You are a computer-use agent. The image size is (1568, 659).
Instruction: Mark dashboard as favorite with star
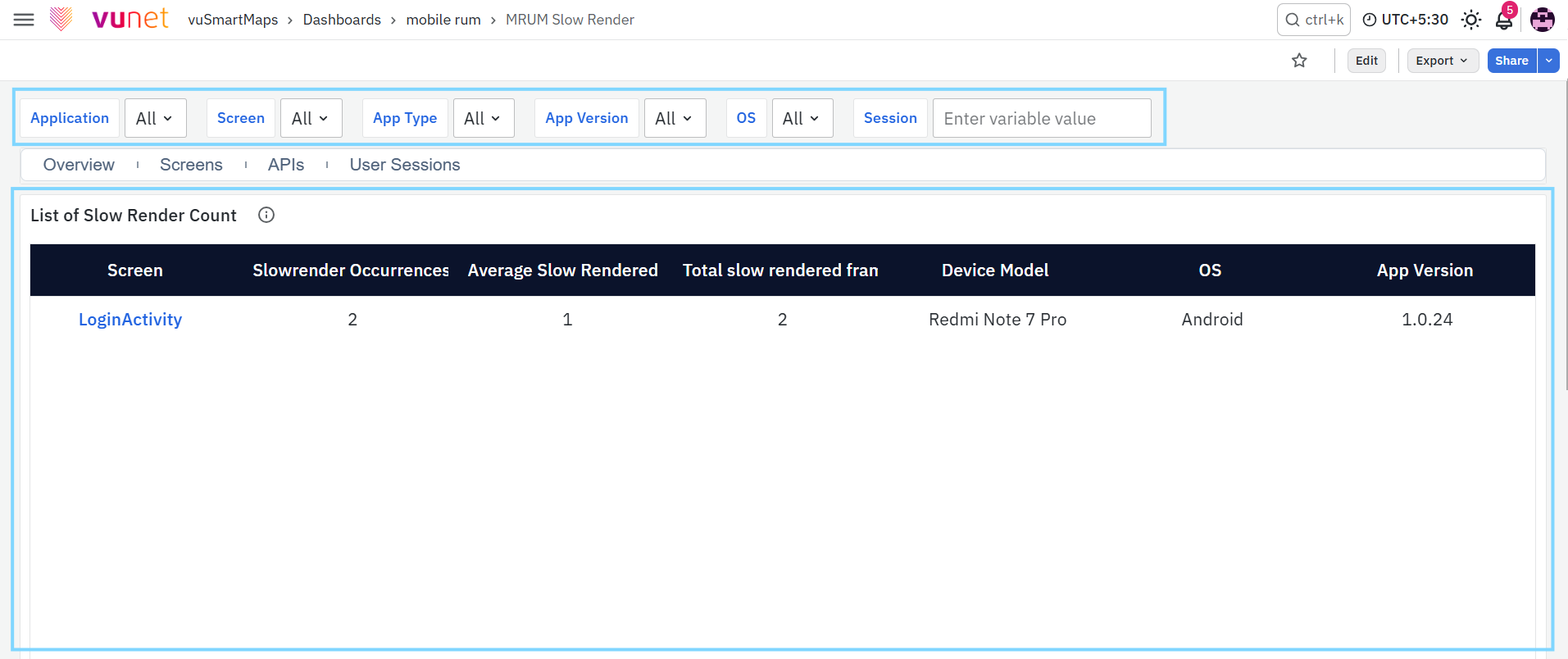[x=1299, y=61]
